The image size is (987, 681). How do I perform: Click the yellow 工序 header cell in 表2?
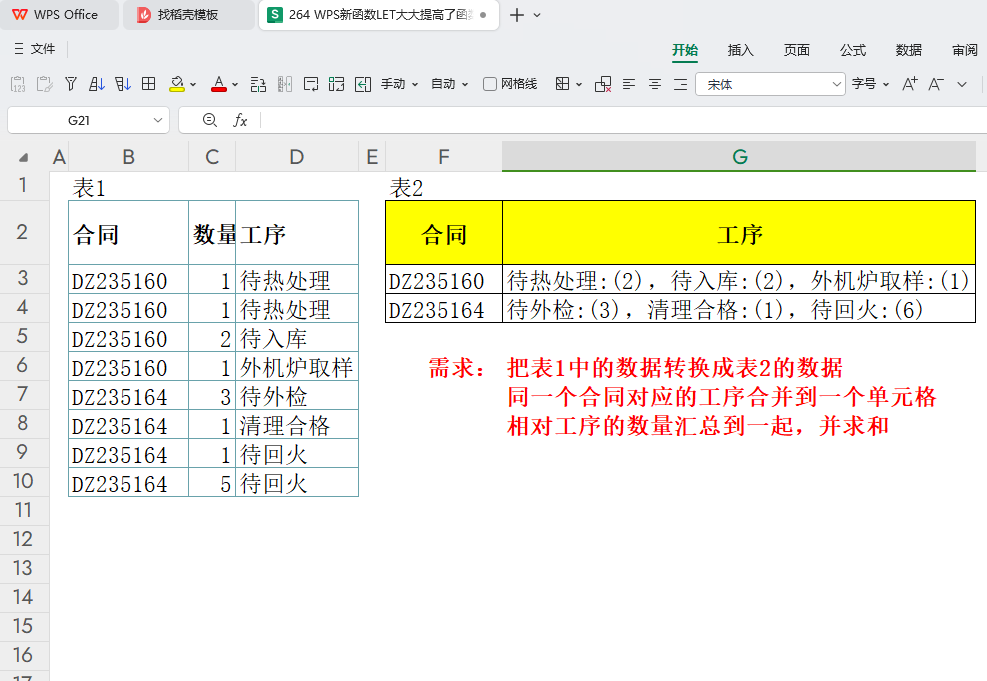click(739, 233)
